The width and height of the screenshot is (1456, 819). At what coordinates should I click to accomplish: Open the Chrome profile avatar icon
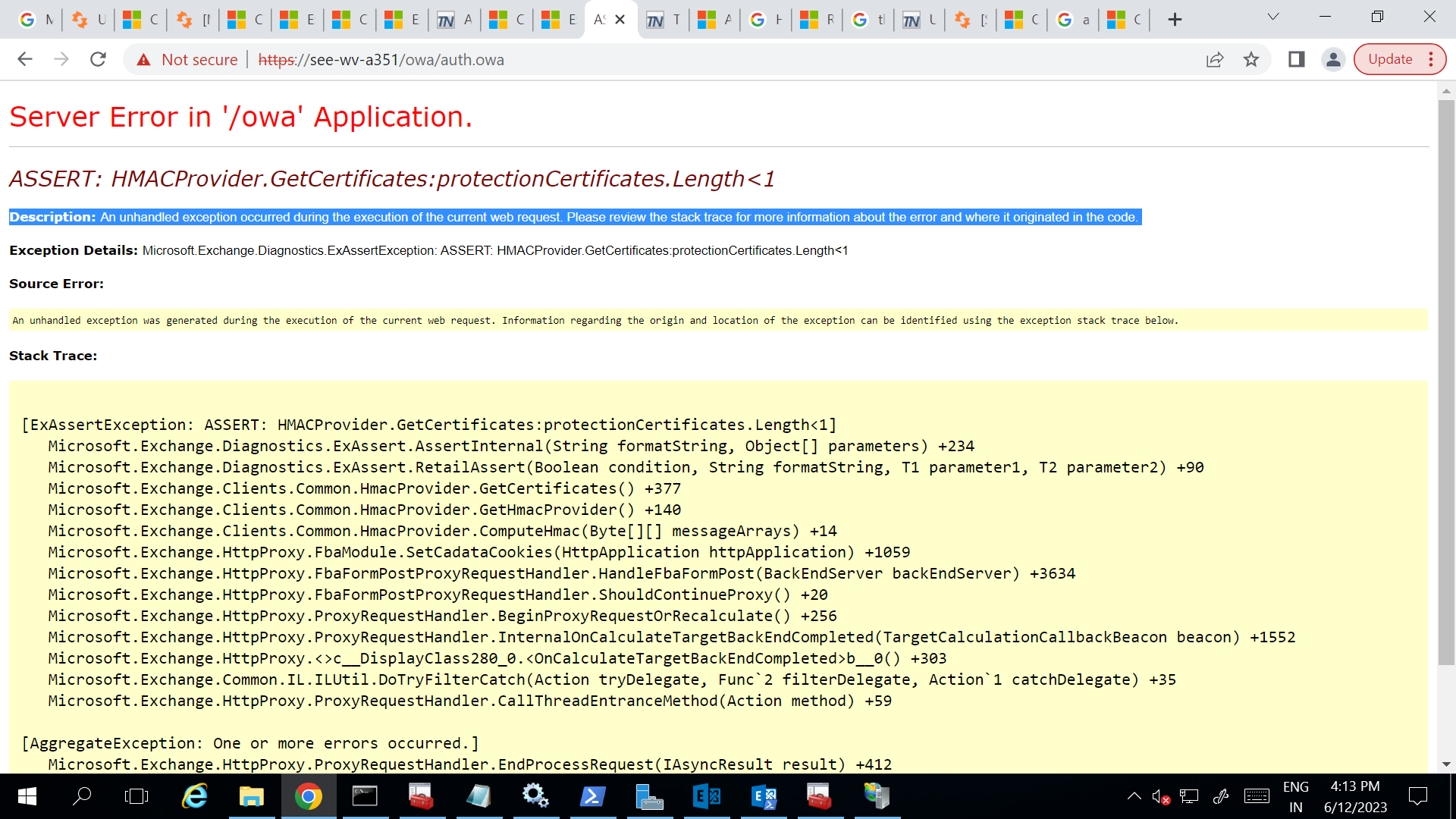tap(1332, 59)
